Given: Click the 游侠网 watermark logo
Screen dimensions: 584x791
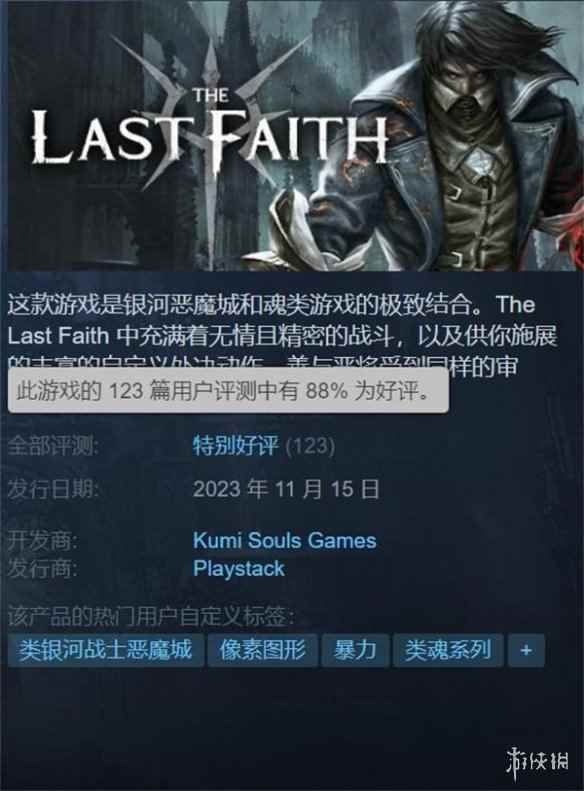Looking at the screenshot, I should [538, 761].
